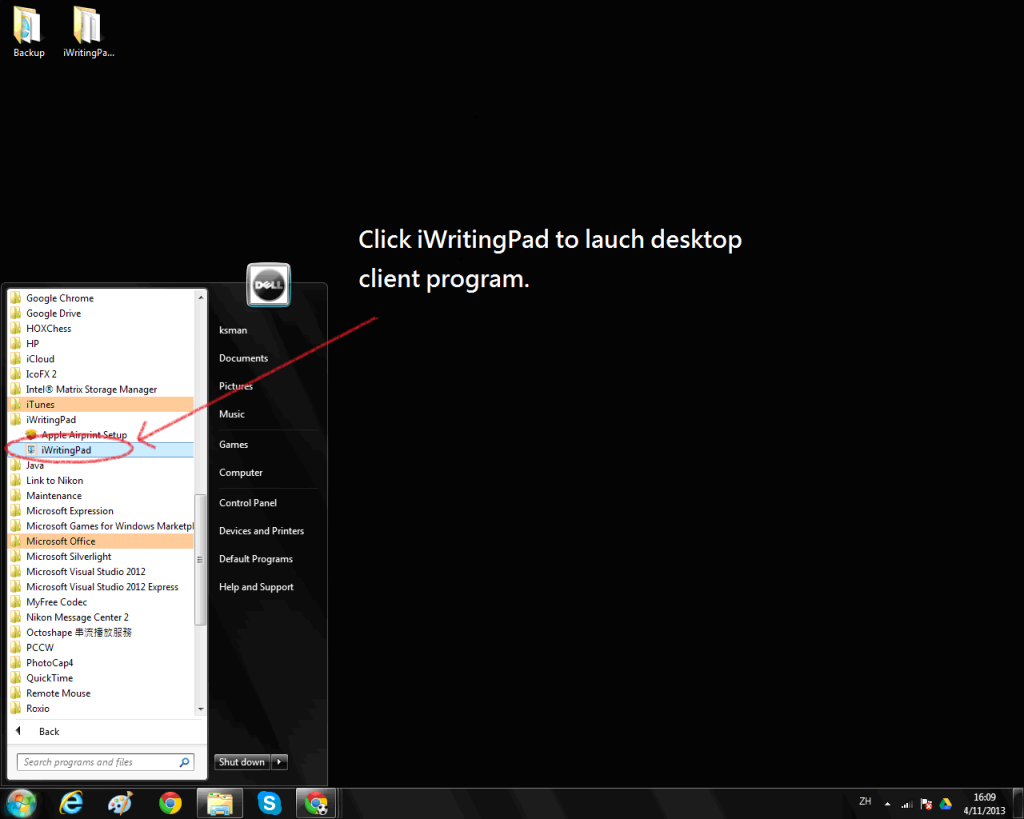This screenshot has height=819, width=1024.
Task: Expand Link to Nikon folder
Action: point(101,481)
